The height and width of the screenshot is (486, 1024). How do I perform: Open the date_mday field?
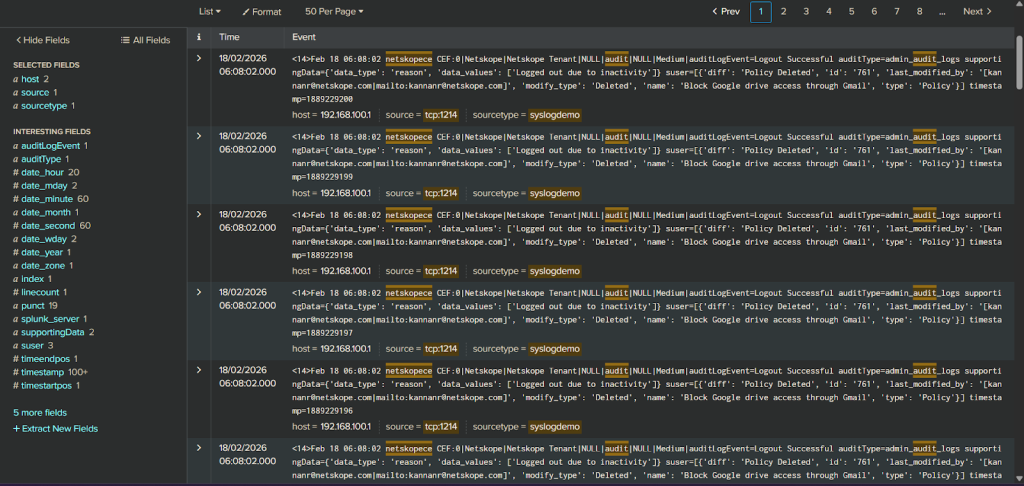44,186
